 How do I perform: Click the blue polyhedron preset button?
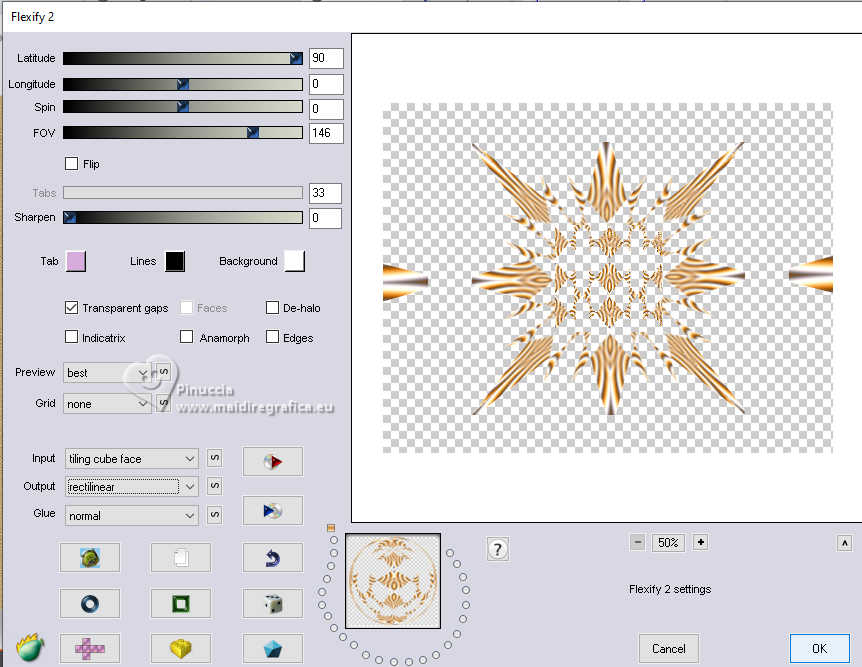click(273, 648)
